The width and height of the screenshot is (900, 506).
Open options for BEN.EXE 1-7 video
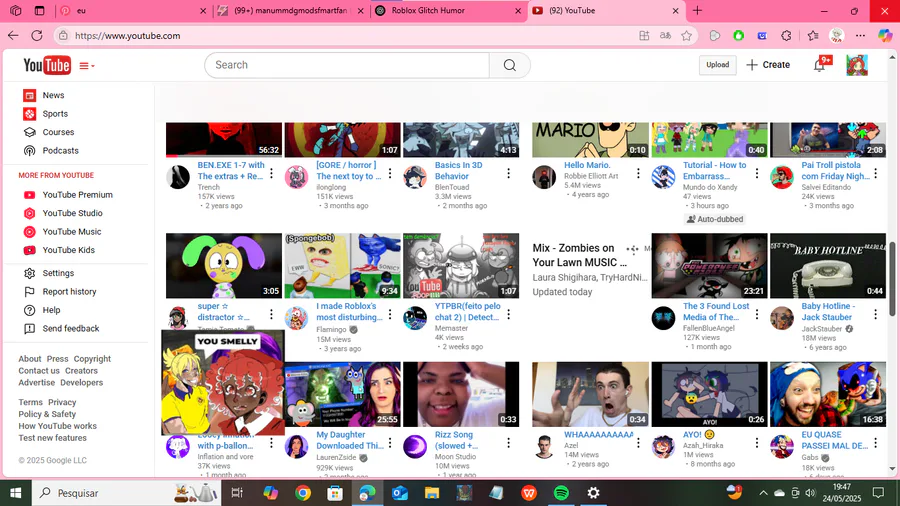[x=271, y=173]
